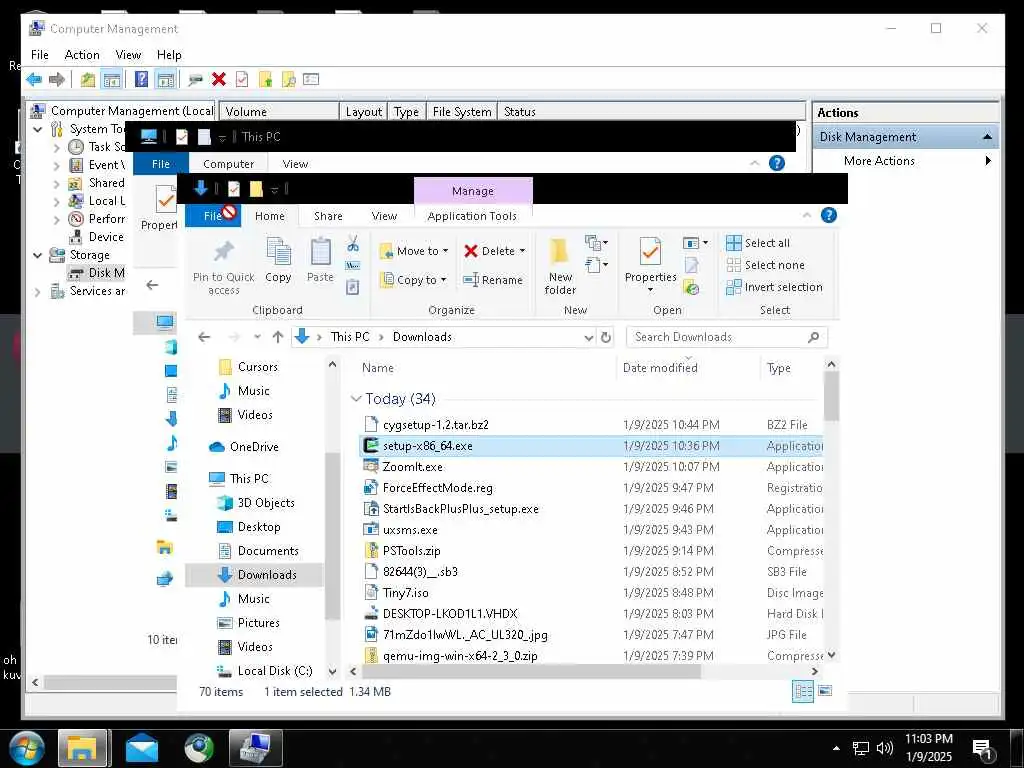Select Local Disk (C:) in navigation pane
Screen dimensions: 1024x768
274,671
